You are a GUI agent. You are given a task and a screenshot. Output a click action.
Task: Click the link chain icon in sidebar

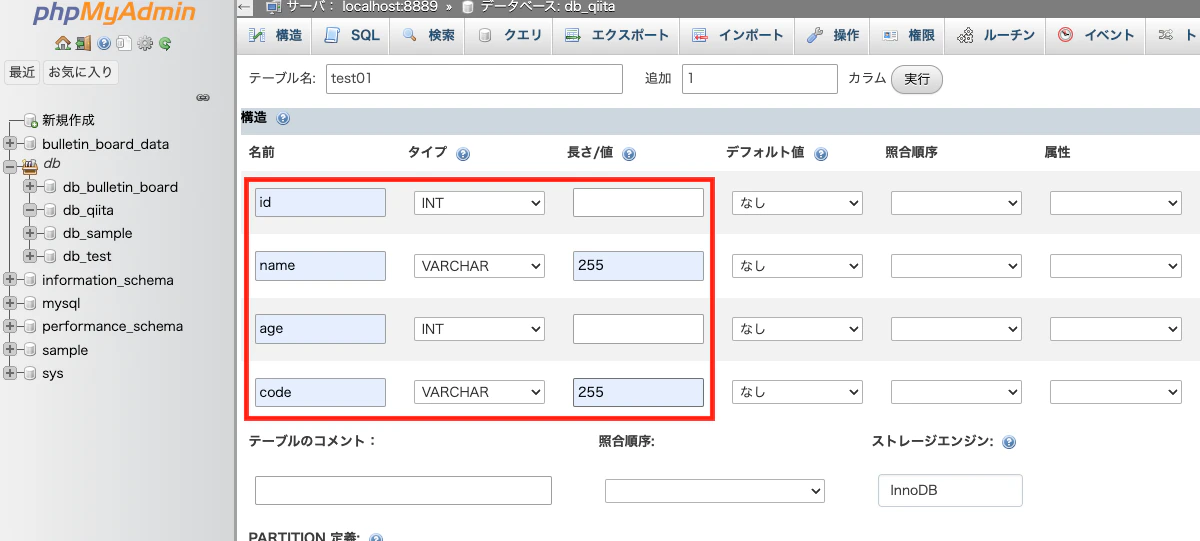point(202,98)
